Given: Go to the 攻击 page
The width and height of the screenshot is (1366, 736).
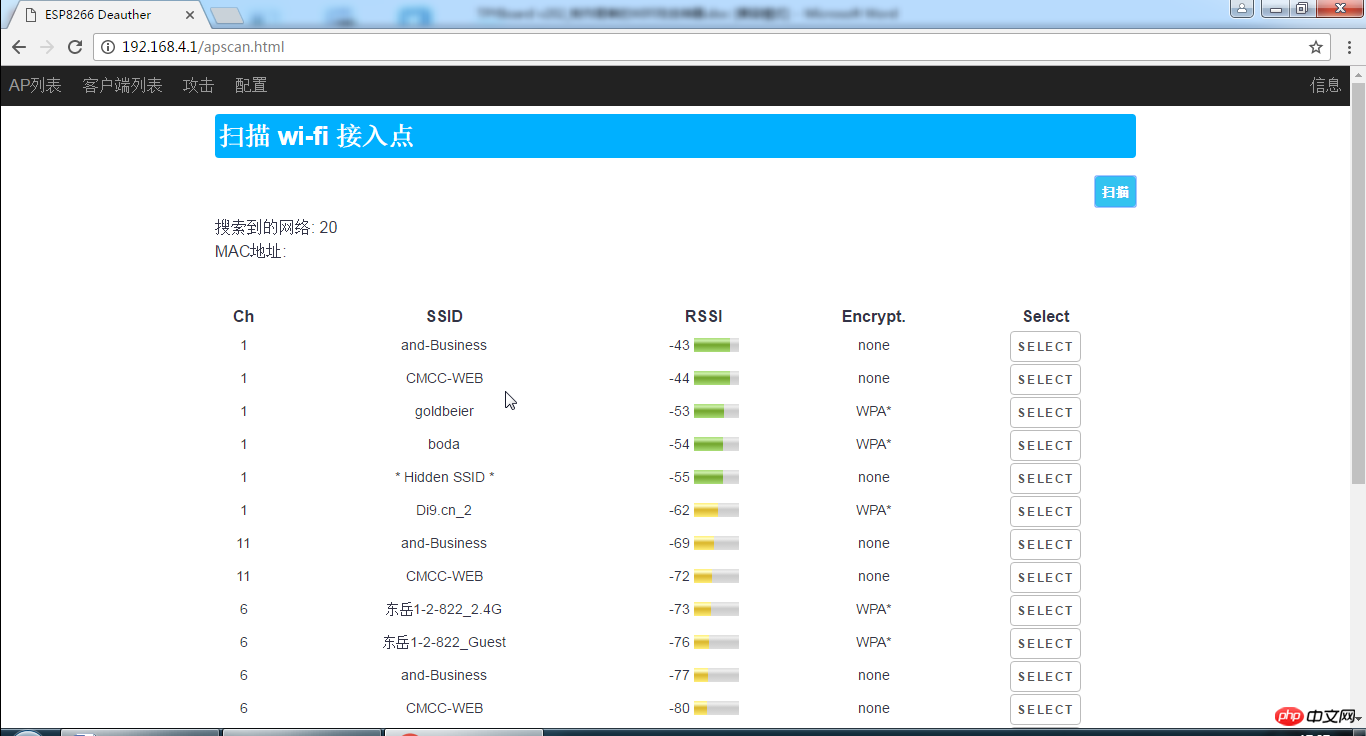Looking at the screenshot, I should pyautogui.click(x=198, y=86).
